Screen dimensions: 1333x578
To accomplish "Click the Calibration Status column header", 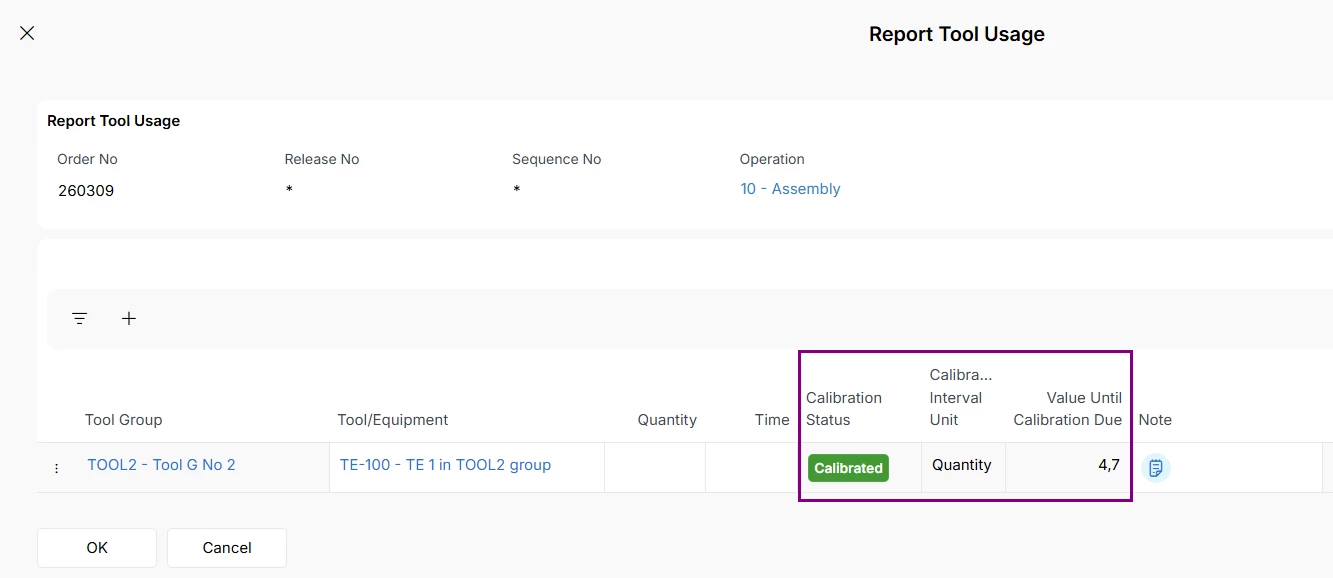I will 844,409.
